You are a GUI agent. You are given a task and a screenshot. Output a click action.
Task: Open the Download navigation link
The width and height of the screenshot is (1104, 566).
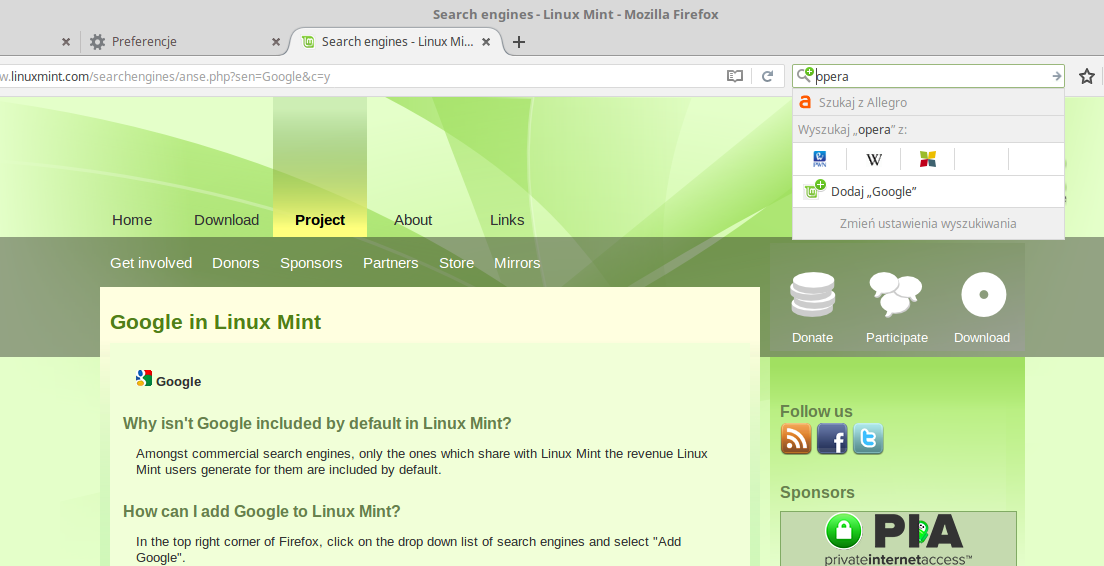[226, 220]
